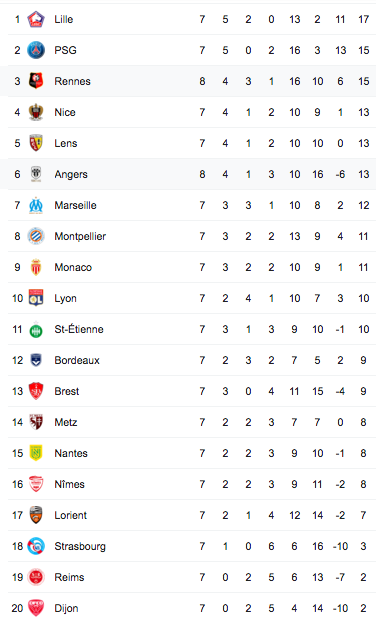Click the Marseille OM logo
This screenshot has height=620, width=376.
click(x=36, y=205)
